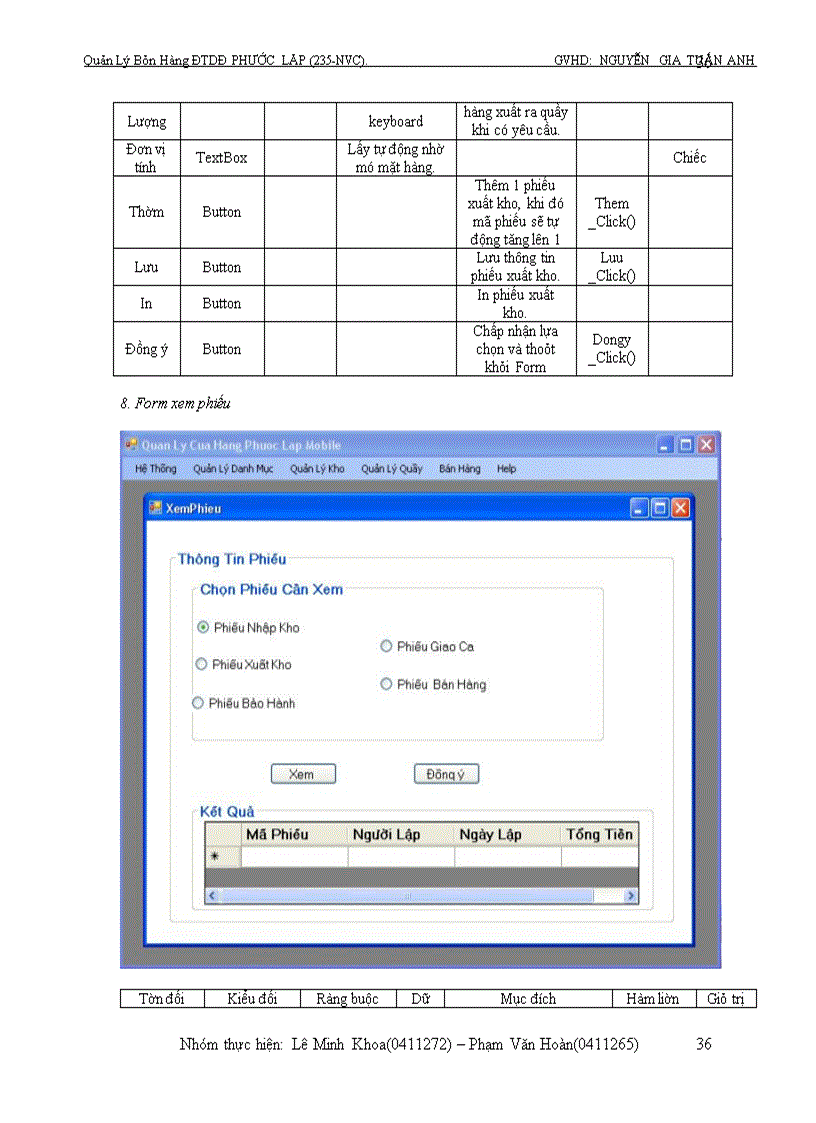Open the Quản Lý Quầy menu
The image size is (816, 1123).
tap(392, 468)
